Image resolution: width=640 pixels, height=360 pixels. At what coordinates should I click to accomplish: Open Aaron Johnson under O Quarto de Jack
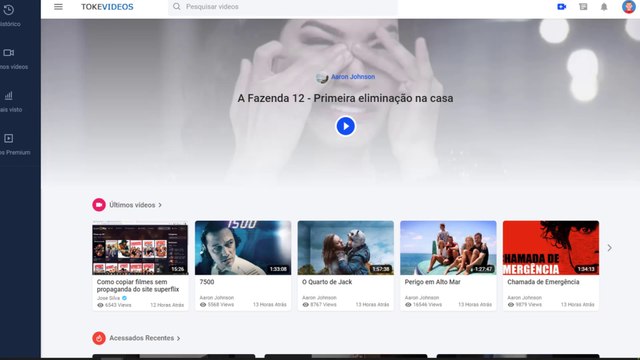pos(320,298)
